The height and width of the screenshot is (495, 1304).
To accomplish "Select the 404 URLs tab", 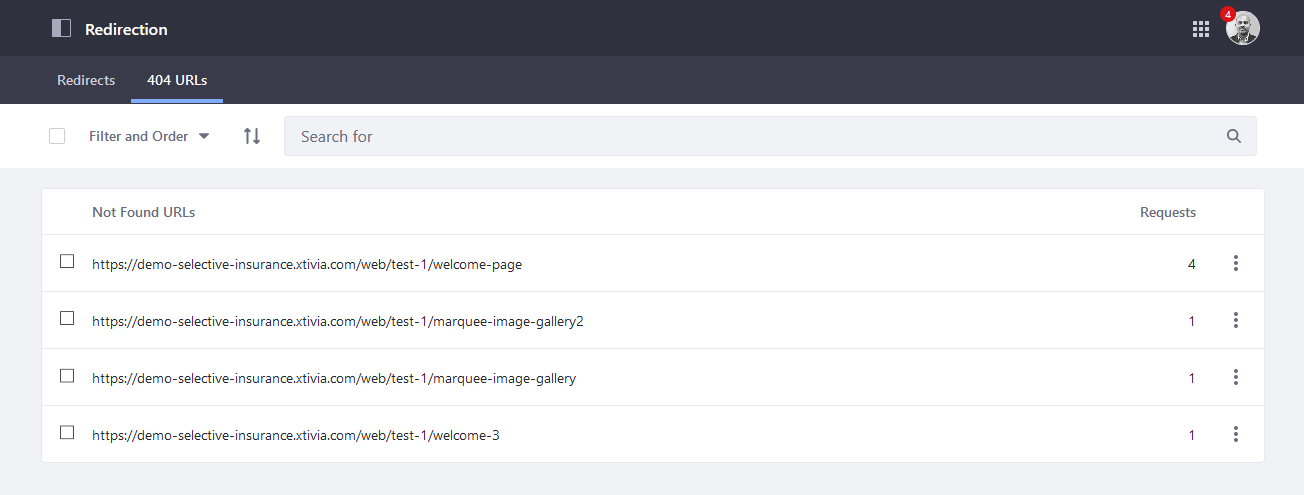I will (x=177, y=80).
